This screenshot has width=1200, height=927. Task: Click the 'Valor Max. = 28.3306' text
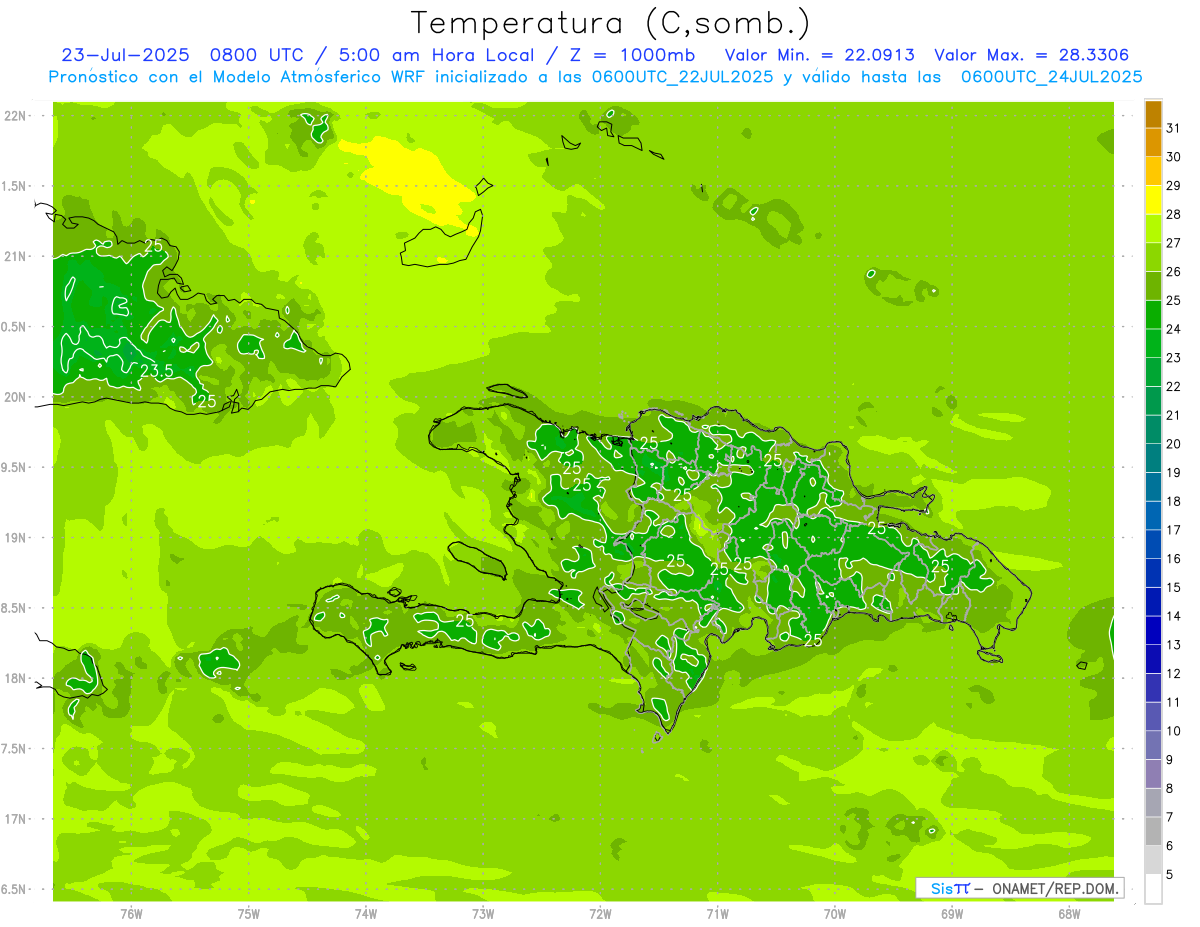(1032, 55)
